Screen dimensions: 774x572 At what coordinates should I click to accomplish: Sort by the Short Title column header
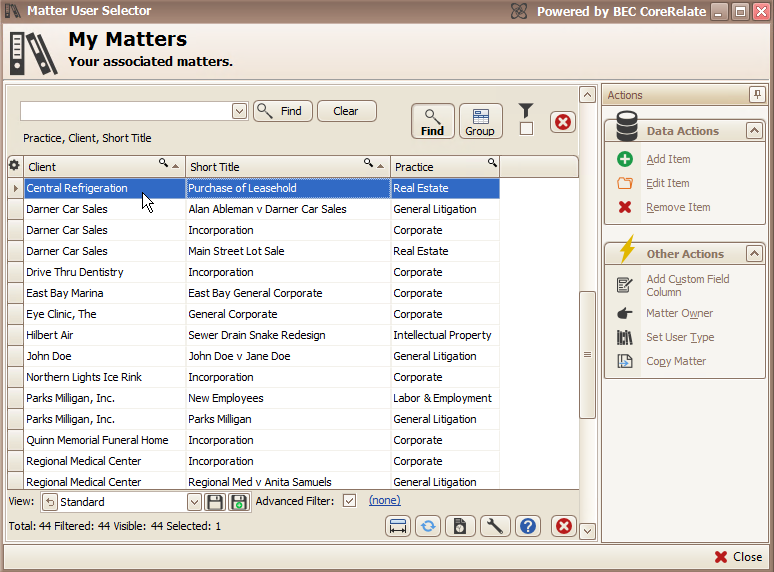coord(288,167)
